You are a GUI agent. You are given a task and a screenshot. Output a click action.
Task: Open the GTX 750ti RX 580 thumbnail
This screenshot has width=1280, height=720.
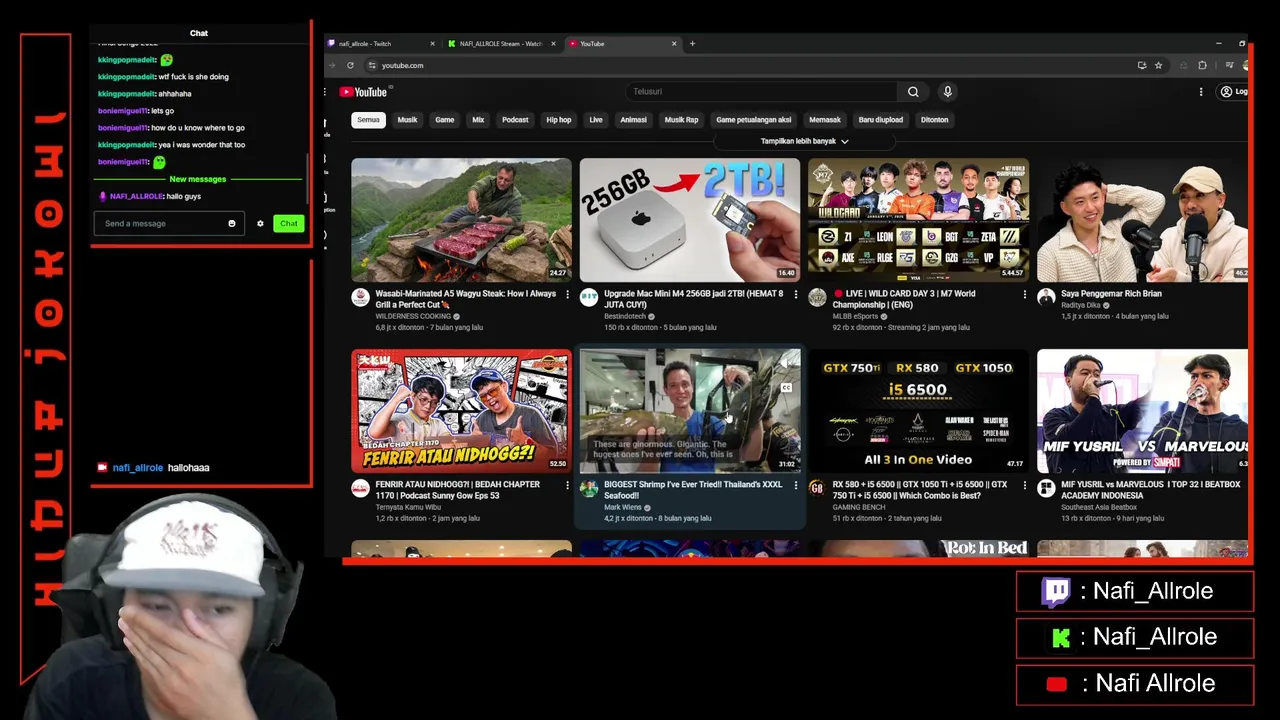click(918, 411)
